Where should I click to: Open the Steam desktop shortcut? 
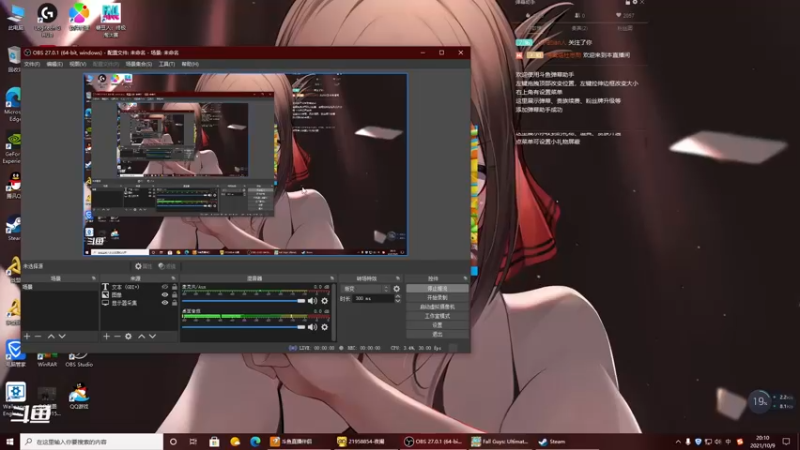tap(13, 228)
